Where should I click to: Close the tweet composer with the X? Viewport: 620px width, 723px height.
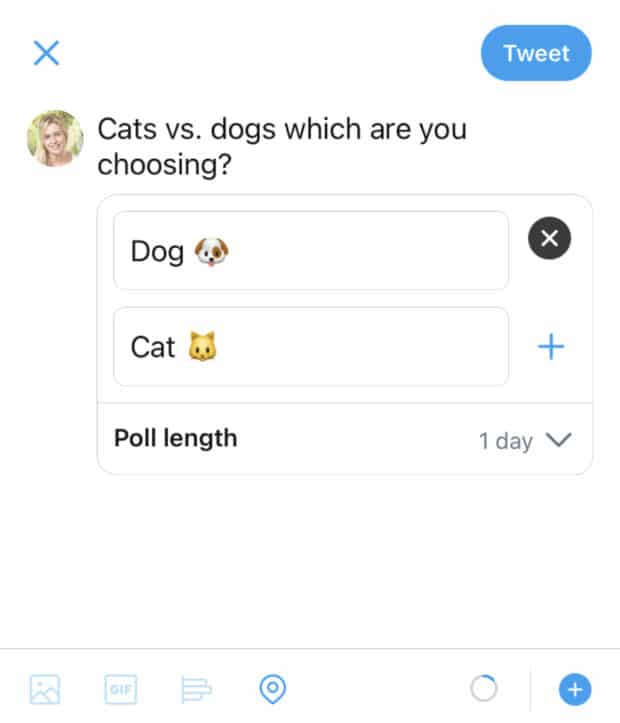(x=46, y=53)
